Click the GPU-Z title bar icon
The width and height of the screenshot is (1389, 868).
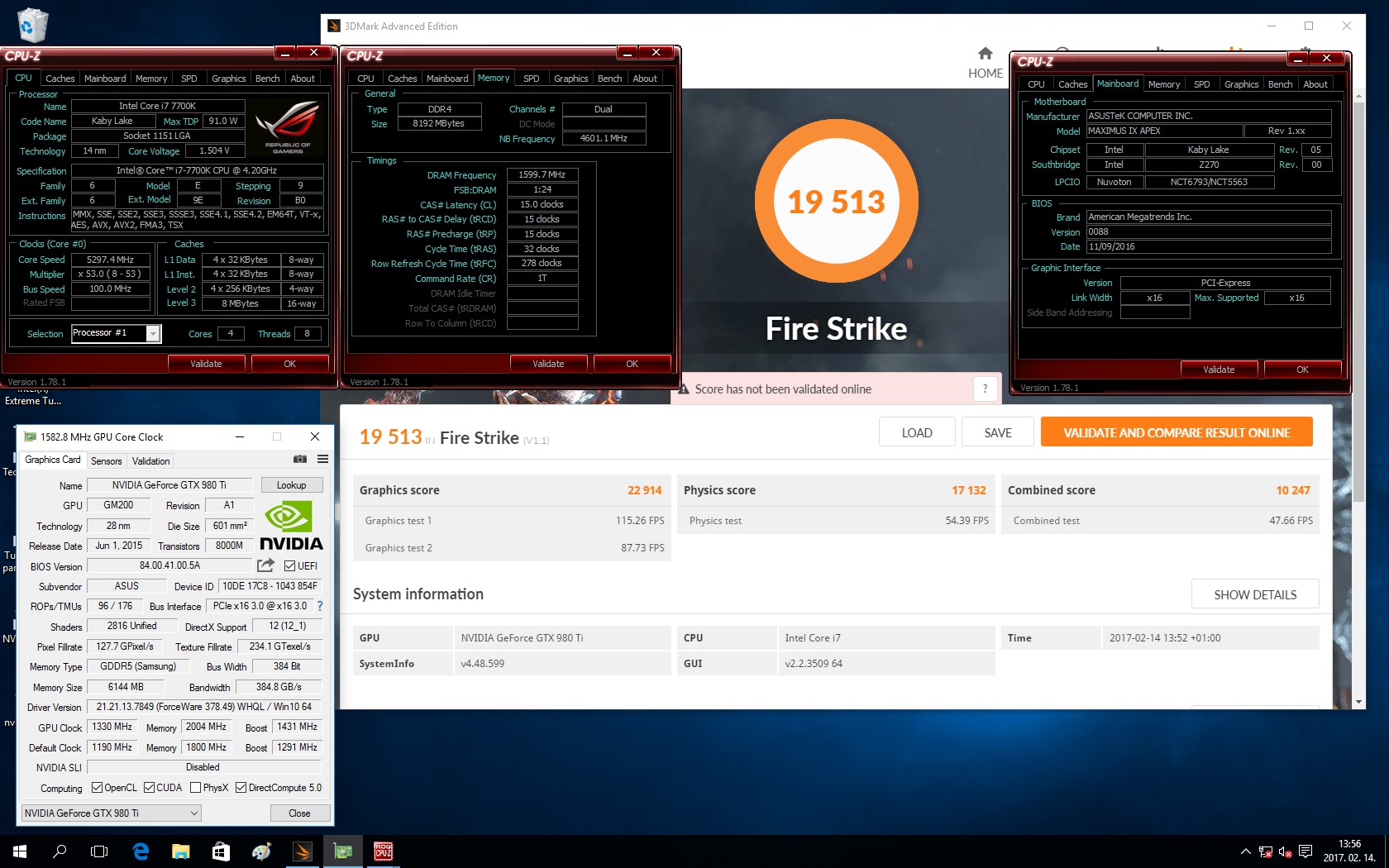coord(31,436)
